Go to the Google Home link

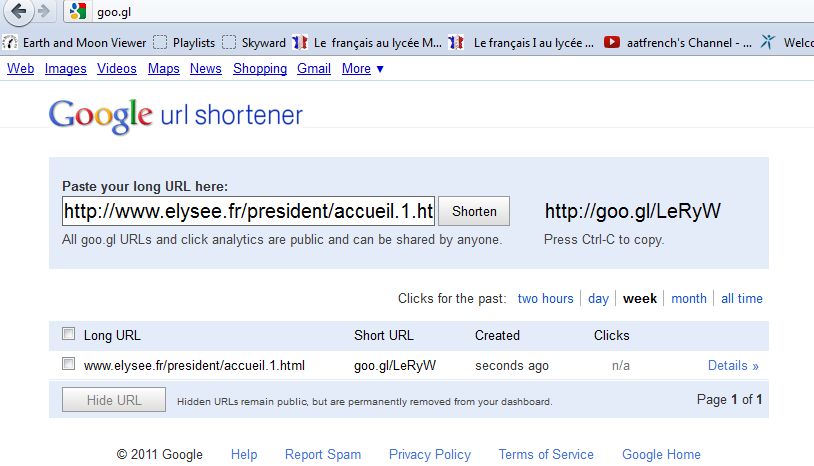point(661,455)
